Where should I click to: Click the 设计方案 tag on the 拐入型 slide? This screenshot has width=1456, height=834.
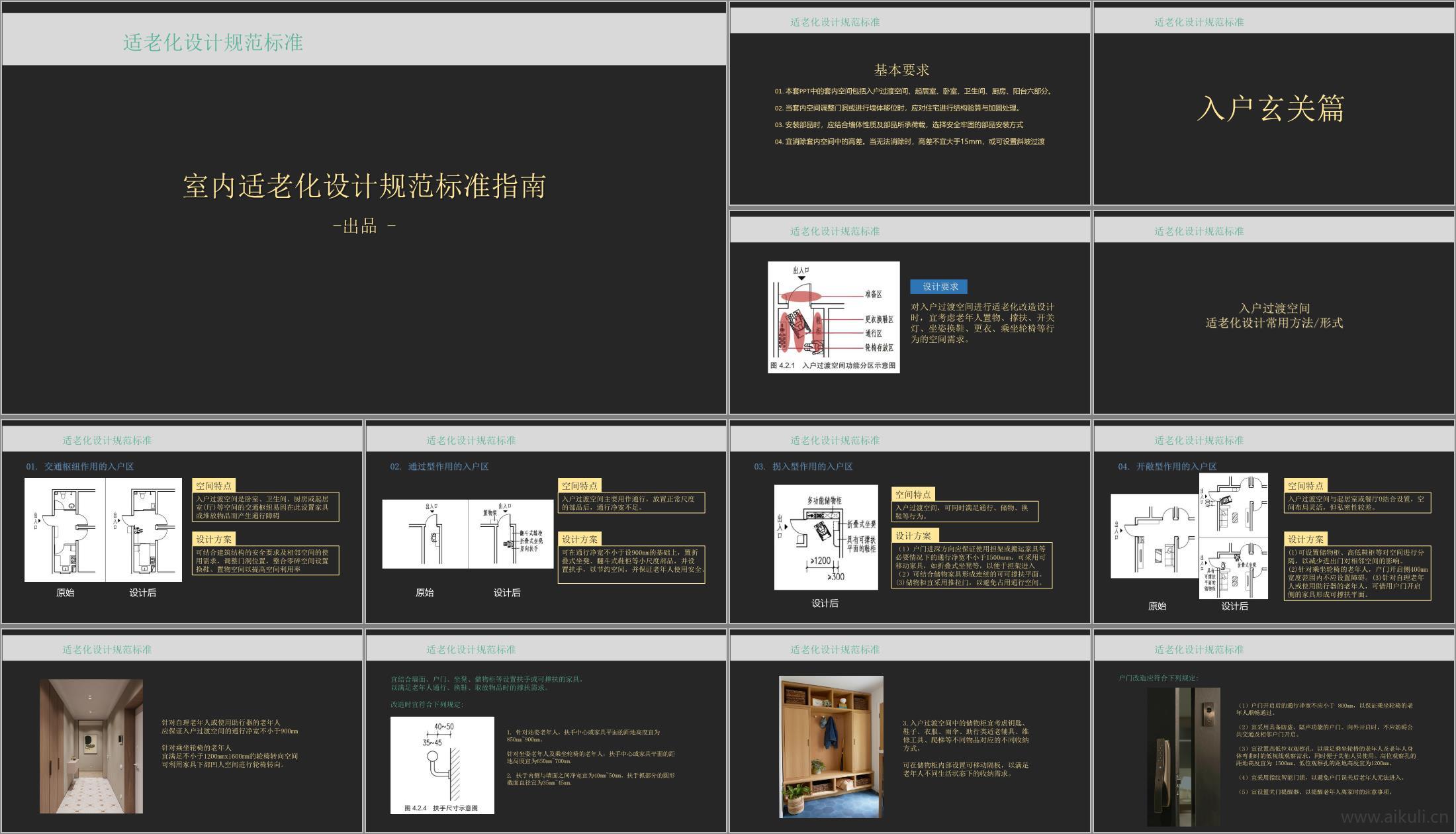click(x=914, y=535)
